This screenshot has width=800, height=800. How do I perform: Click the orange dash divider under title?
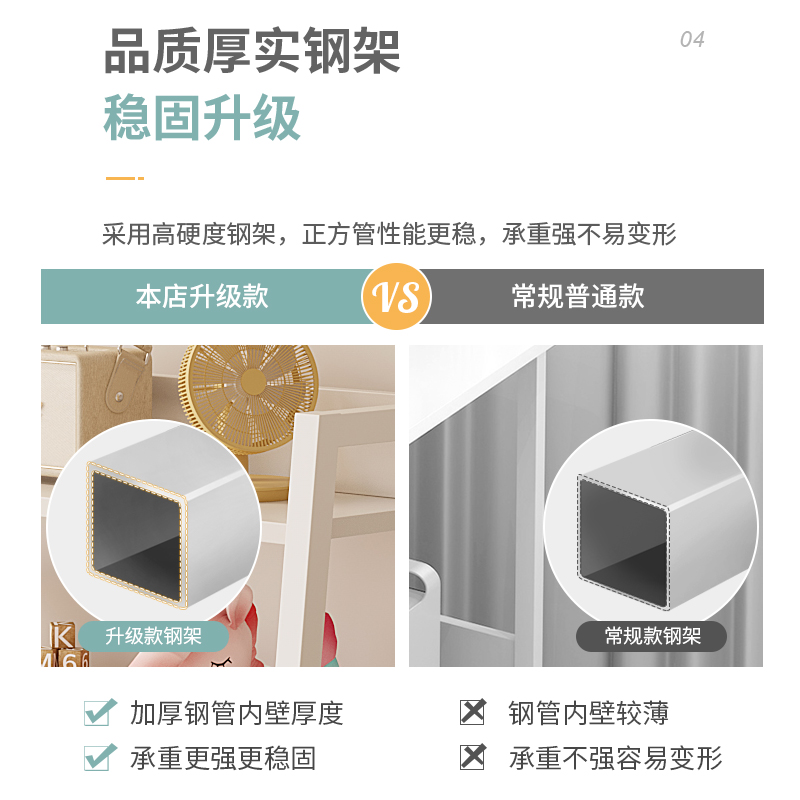pyautogui.click(x=124, y=178)
